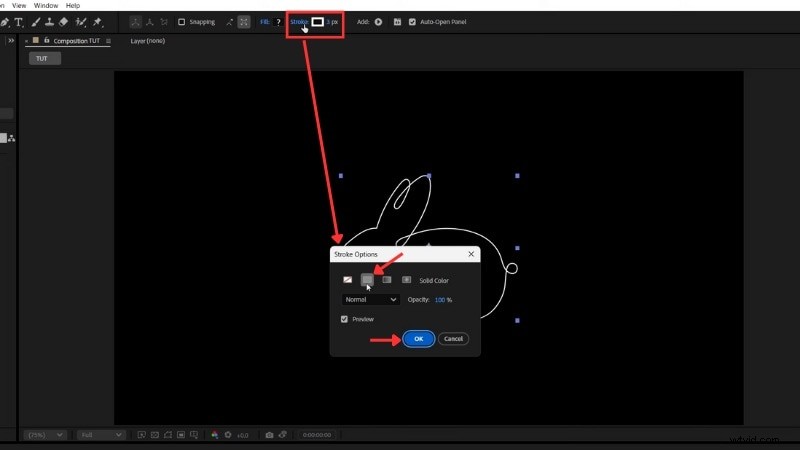This screenshot has height=450, width=800.
Task: Select the Roto Brush tool
Action: pyautogui.click(x=81, y=22)
